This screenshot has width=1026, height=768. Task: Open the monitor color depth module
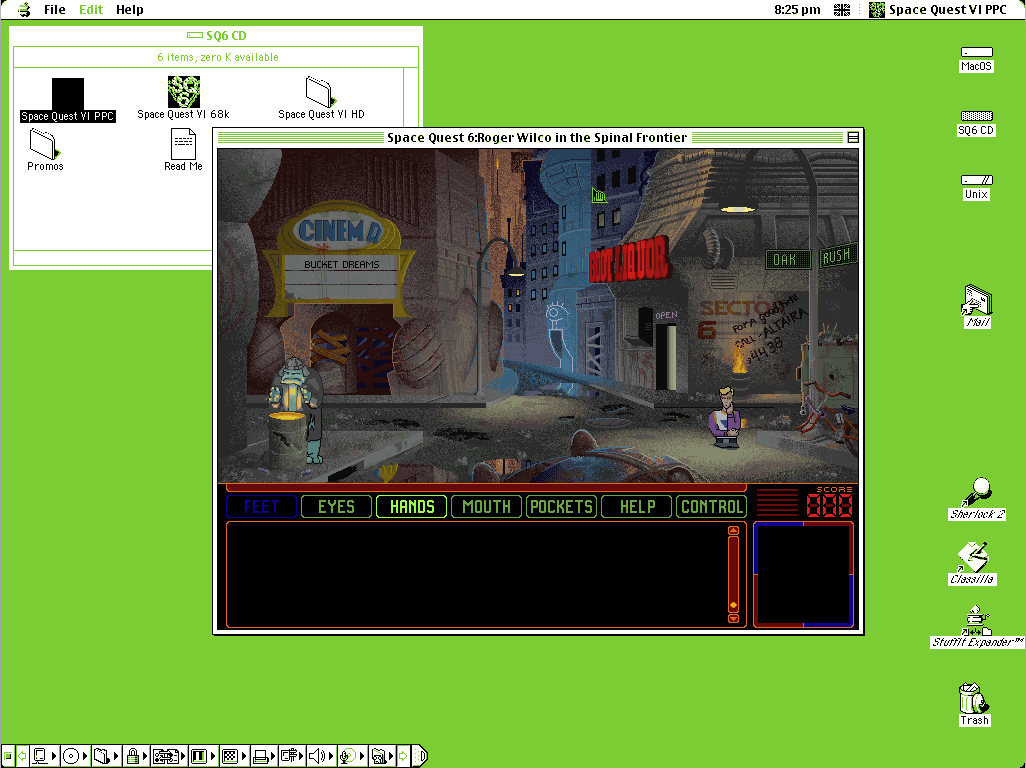click(x=203, y=756)
